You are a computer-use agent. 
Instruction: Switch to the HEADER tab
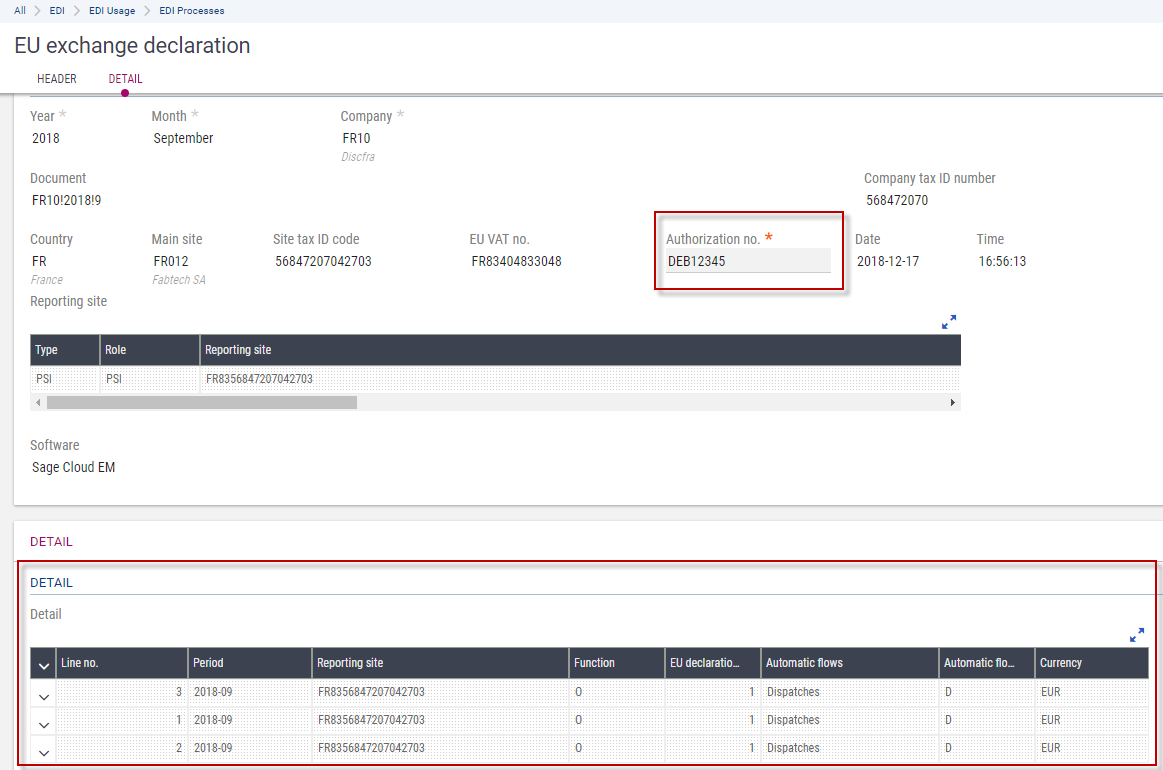pos(57,79)
